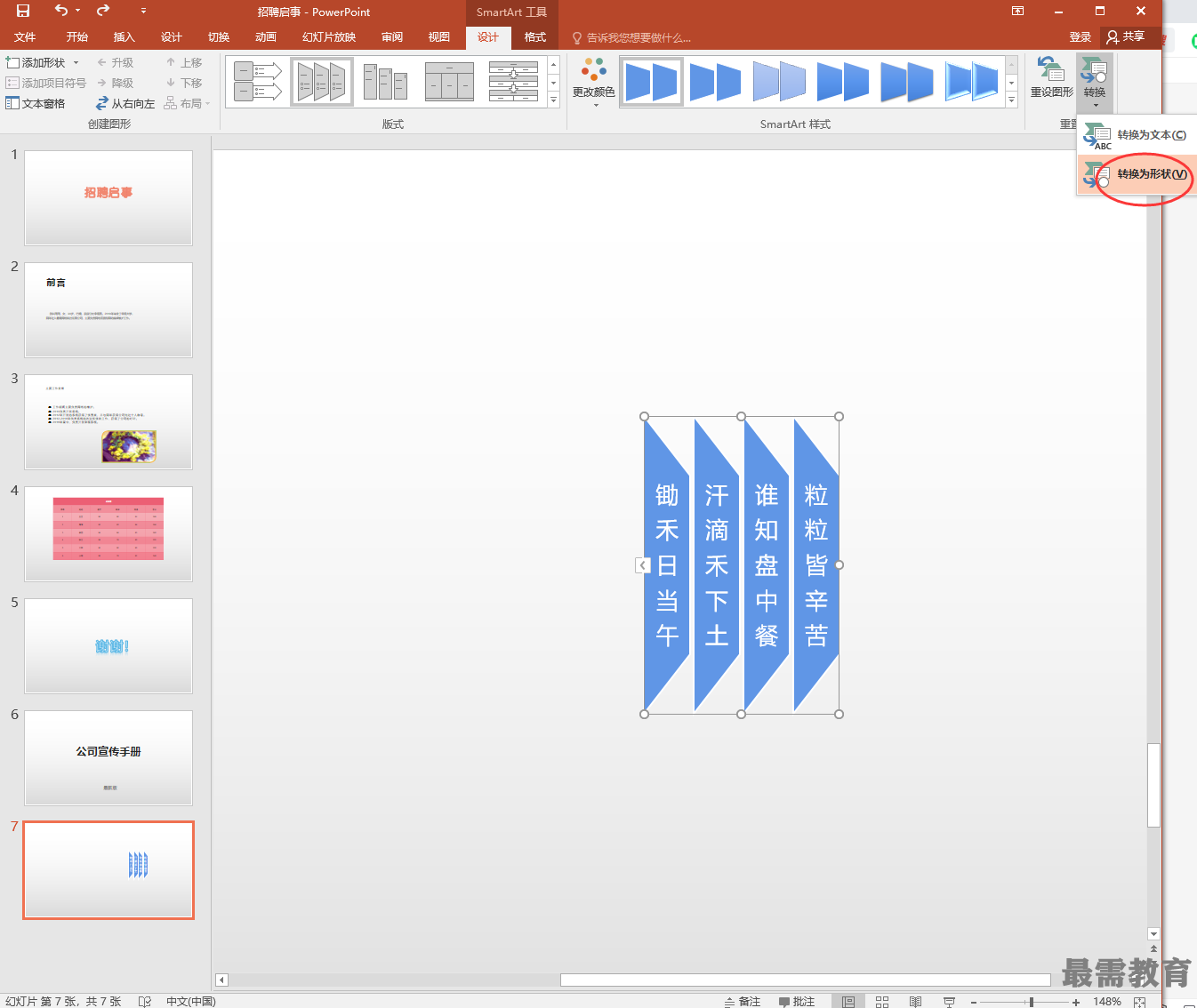Switch to the 审阅 ribbon tab

[x=392, y=37]
